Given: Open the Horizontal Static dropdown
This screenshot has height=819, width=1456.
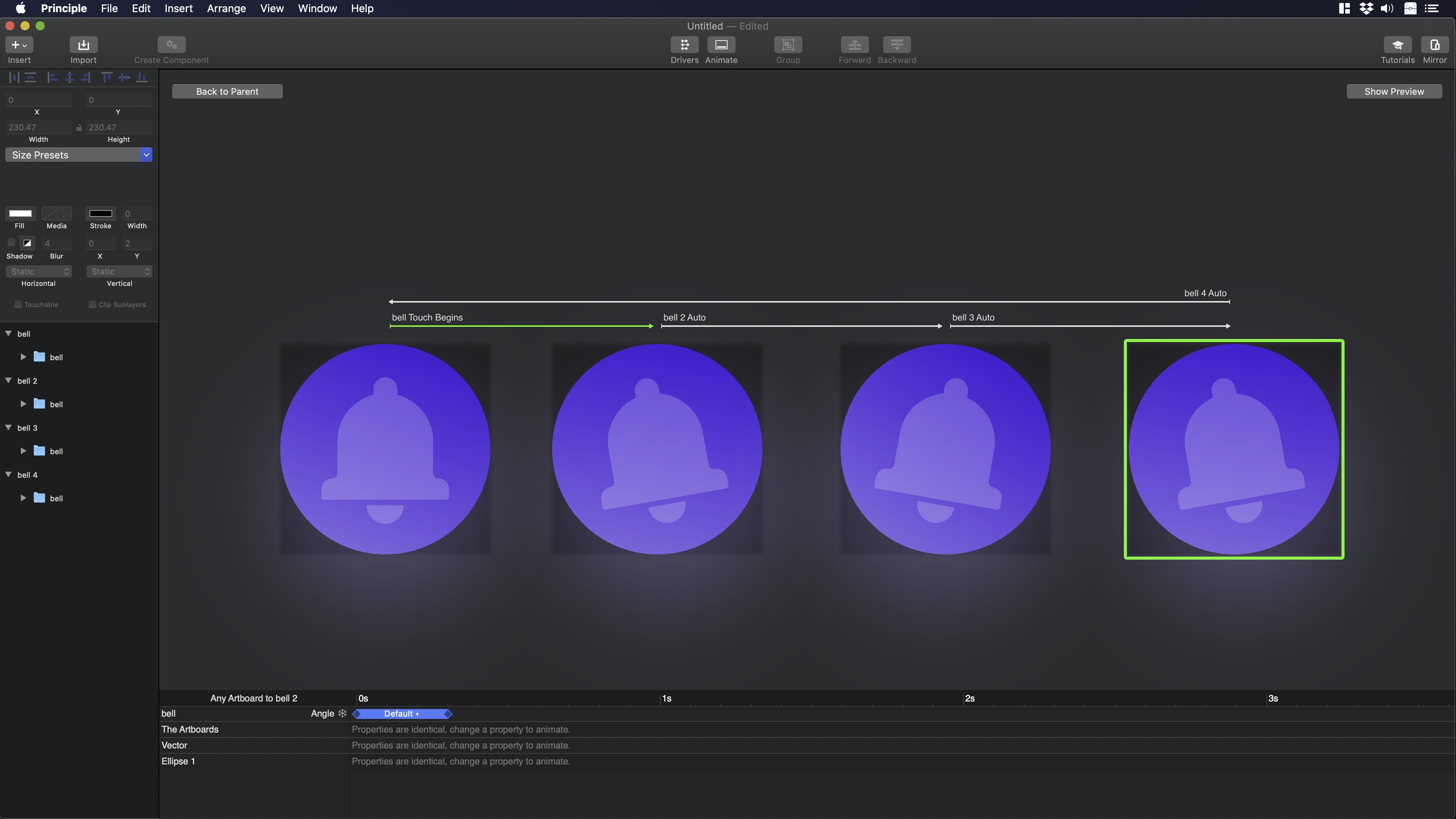Looking at the screenshot, I should coord(38,271).
